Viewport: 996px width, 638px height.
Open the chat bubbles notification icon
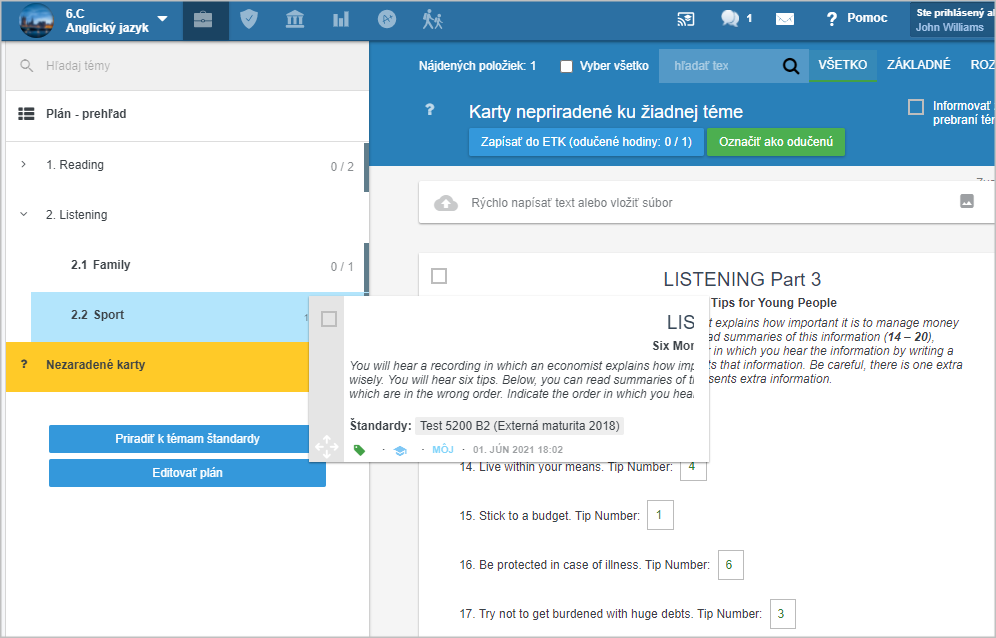coord(730,18)
